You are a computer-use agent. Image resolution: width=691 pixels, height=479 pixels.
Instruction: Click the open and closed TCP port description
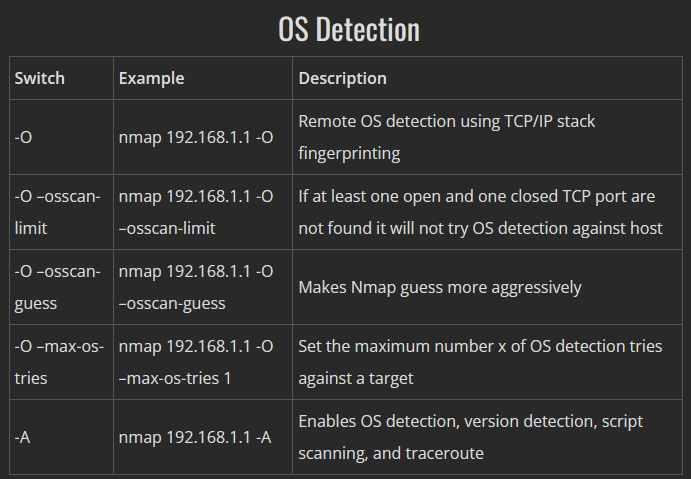click(480, 212)
